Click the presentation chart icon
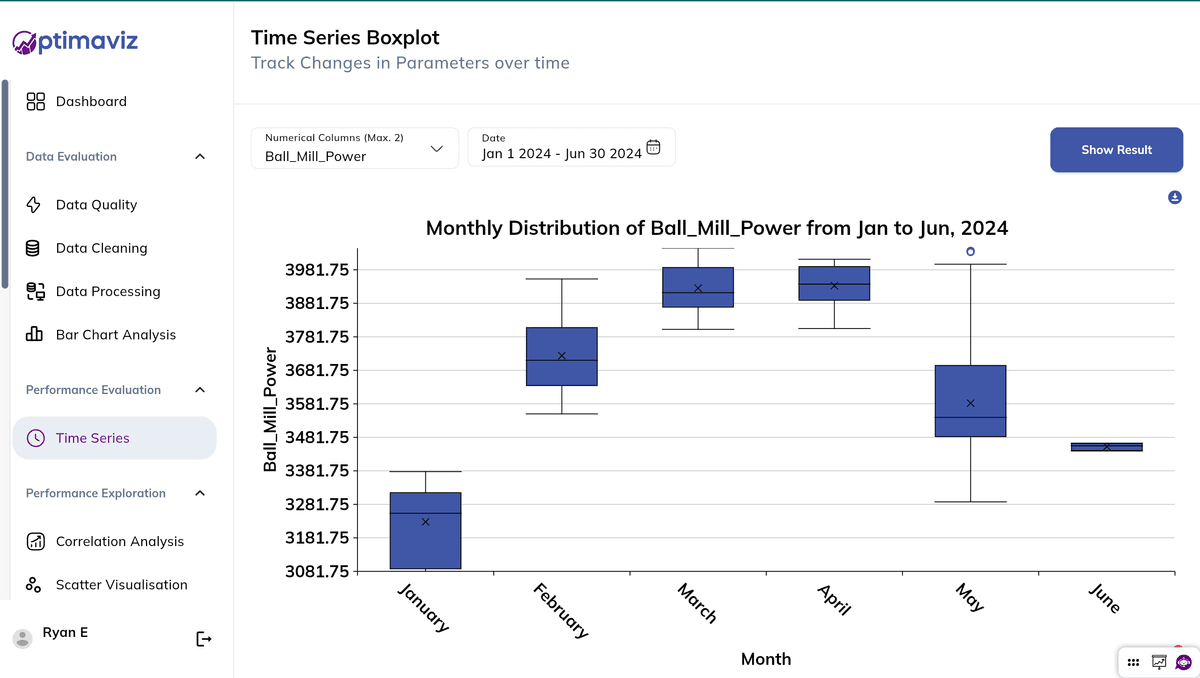 pyautogui.click(x=1159, y=662)
